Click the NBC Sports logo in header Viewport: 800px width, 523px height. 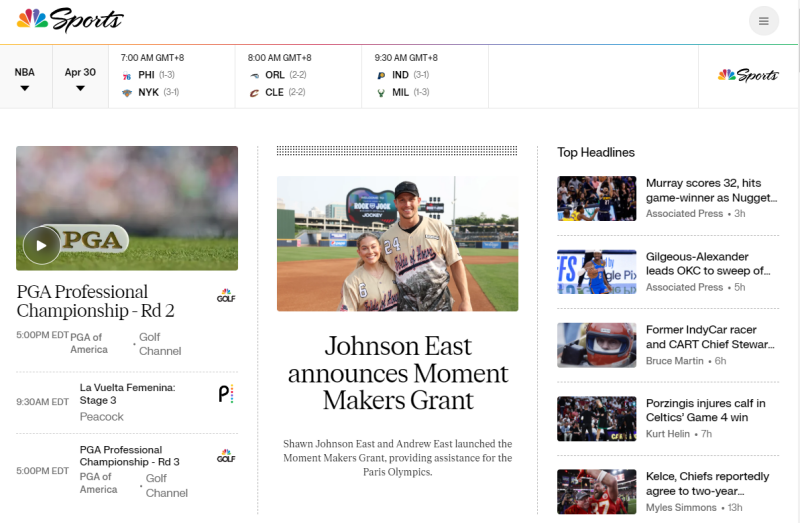click(70, 19)
